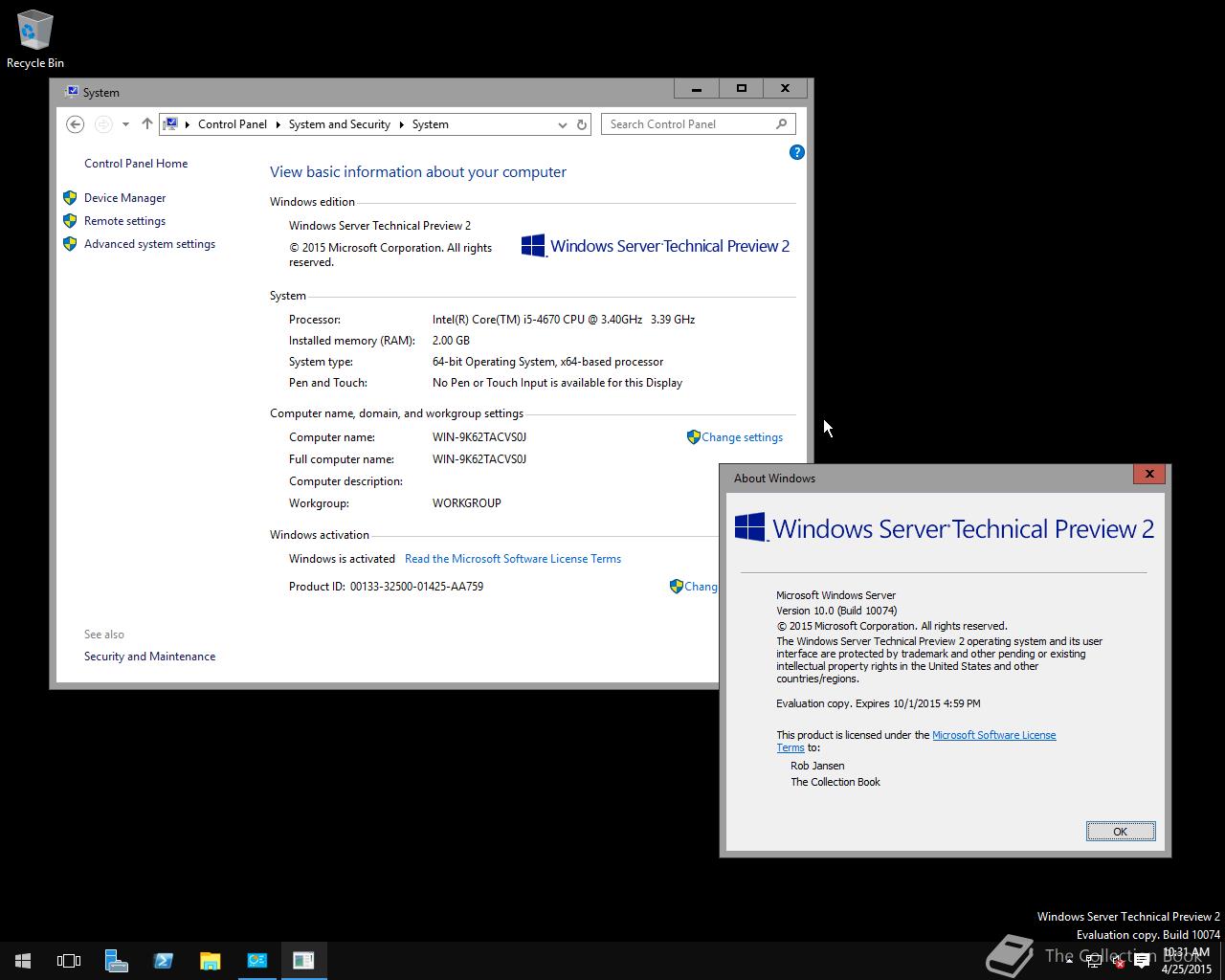
Task: Switch to the System control panel taskbar button
Action: (x=256, y=961)
